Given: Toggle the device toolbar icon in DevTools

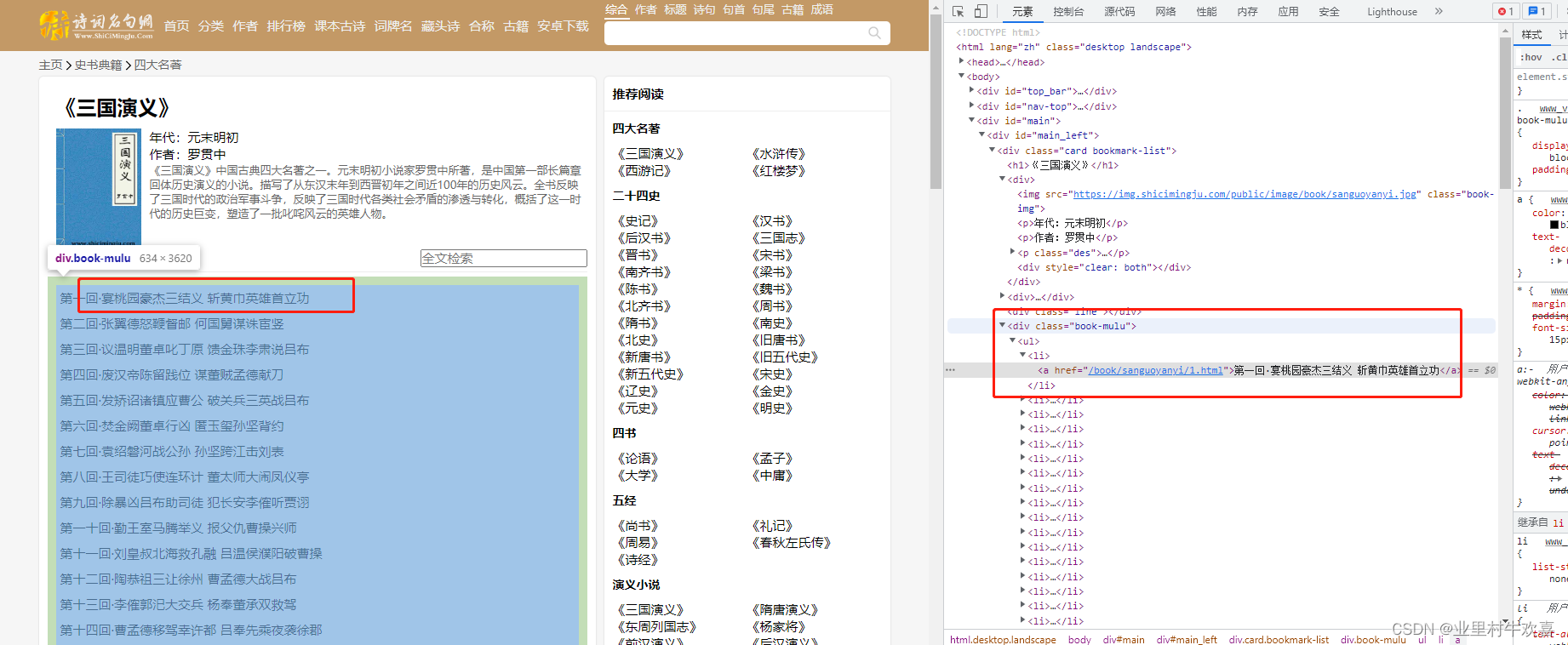Looking at the screenshot, I should click(x=981, y=11).
